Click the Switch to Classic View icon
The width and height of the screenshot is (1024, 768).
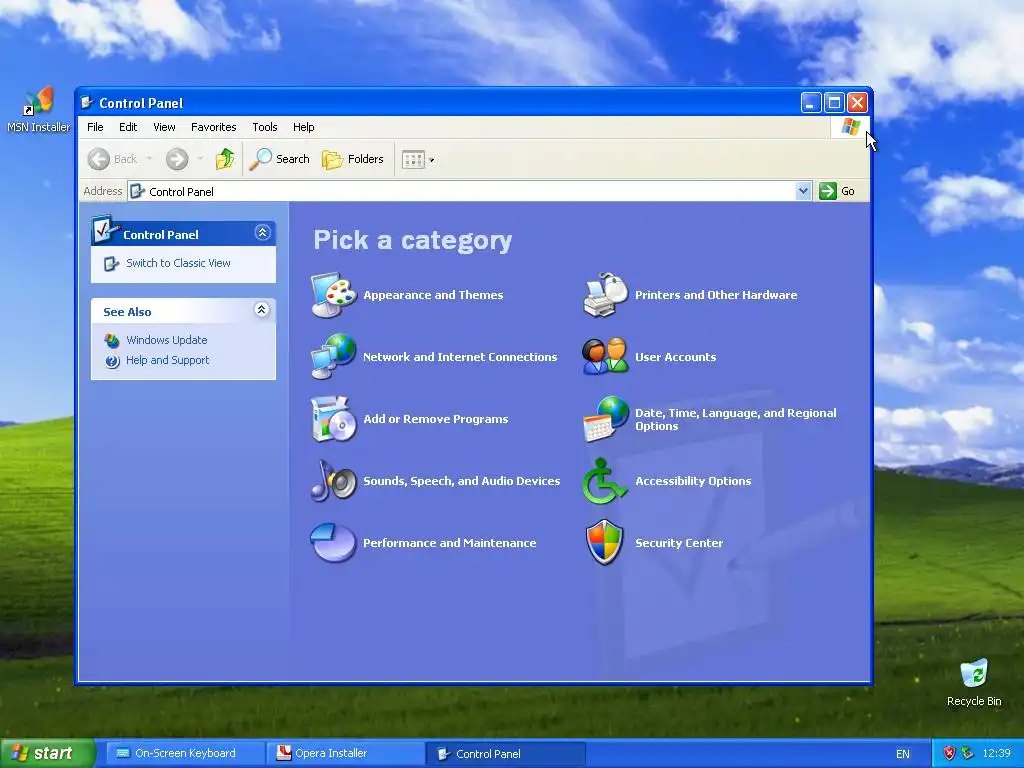click(111, 263)
